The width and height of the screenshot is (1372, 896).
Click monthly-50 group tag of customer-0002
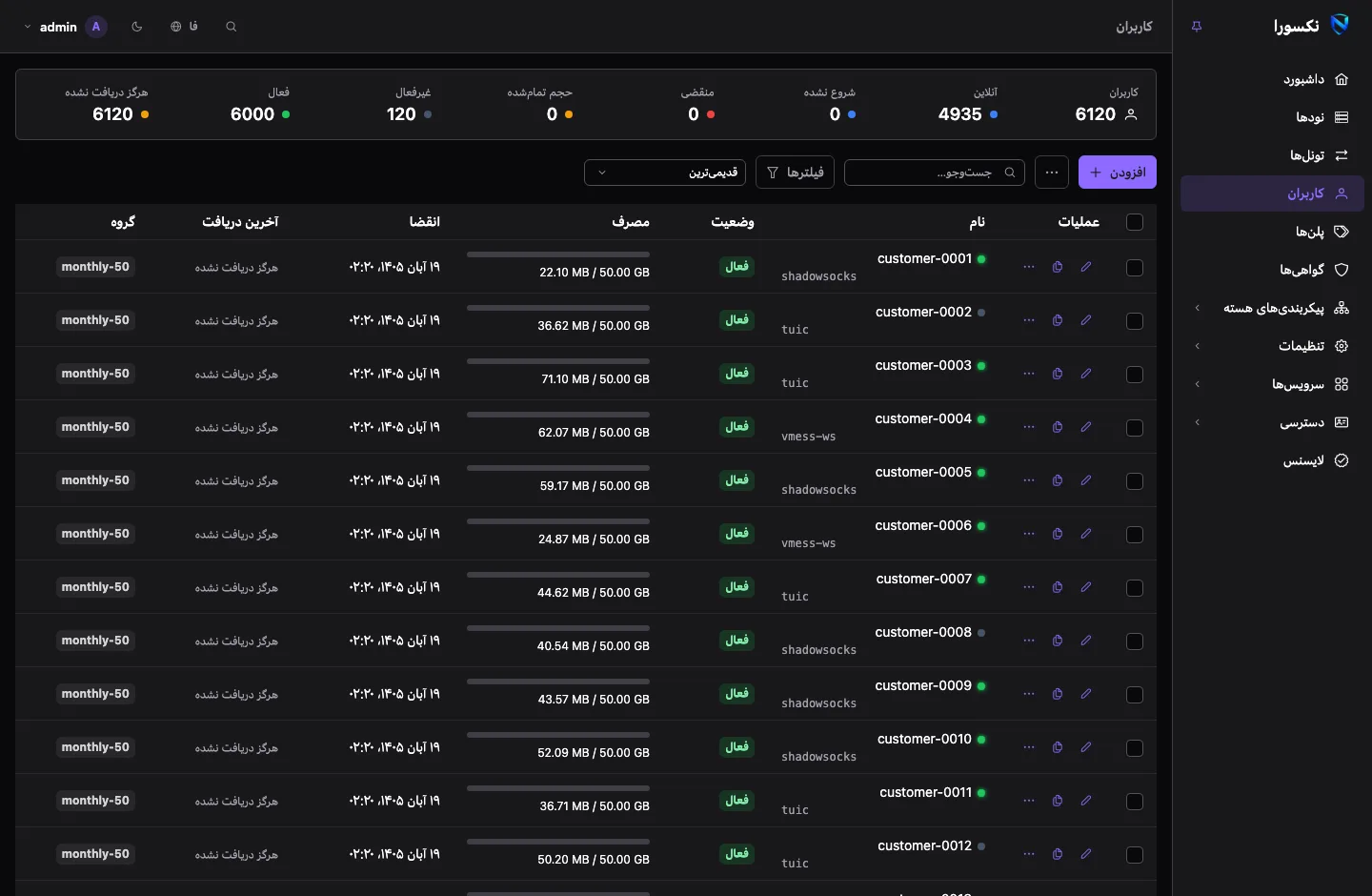(x=95, y=320)
